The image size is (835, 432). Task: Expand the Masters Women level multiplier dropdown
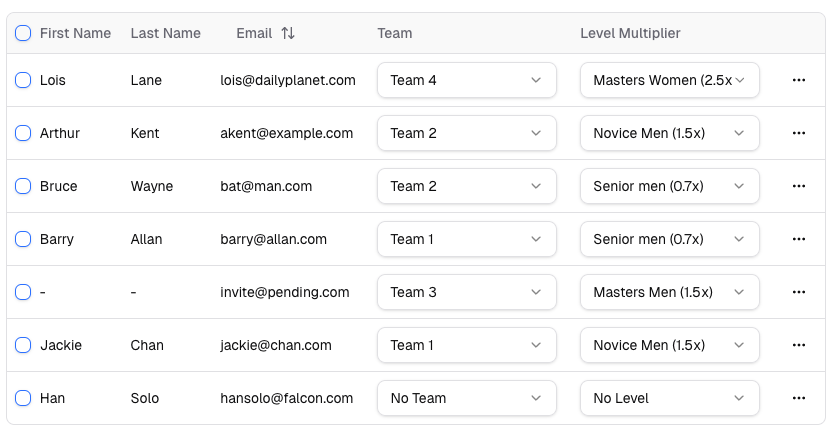pyautogui.click(x=669, y=80)
